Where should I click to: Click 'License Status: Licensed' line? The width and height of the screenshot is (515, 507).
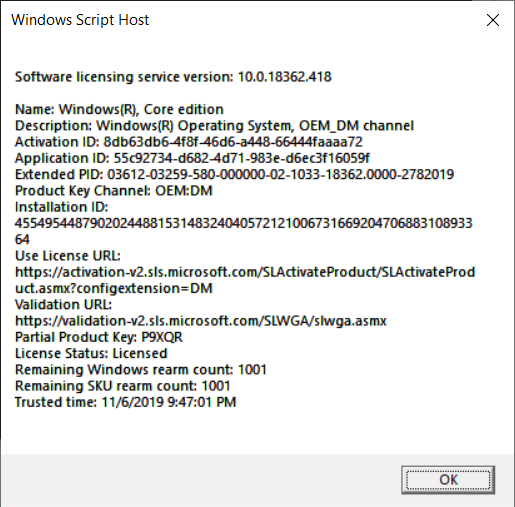tap(91, 354)
